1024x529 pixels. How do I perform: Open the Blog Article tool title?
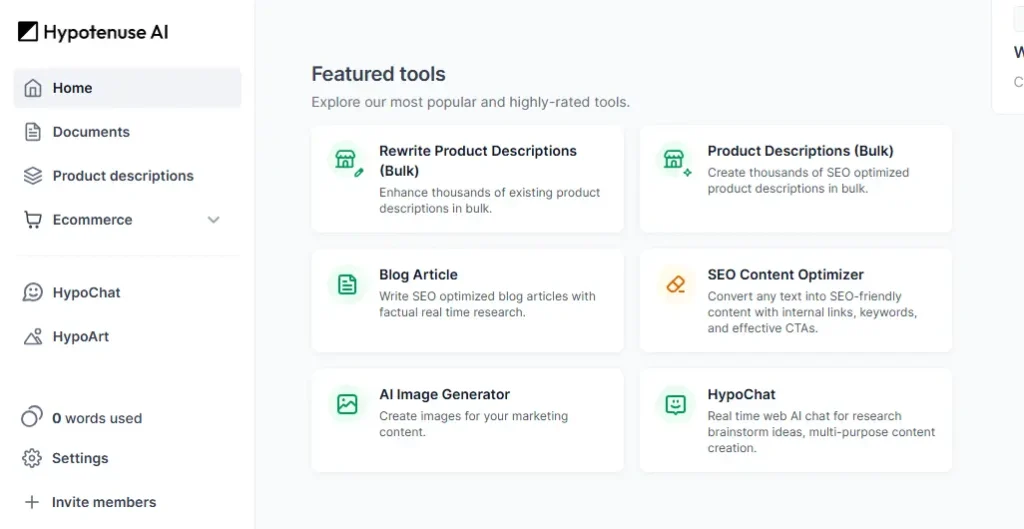click(x=418, y=274)
